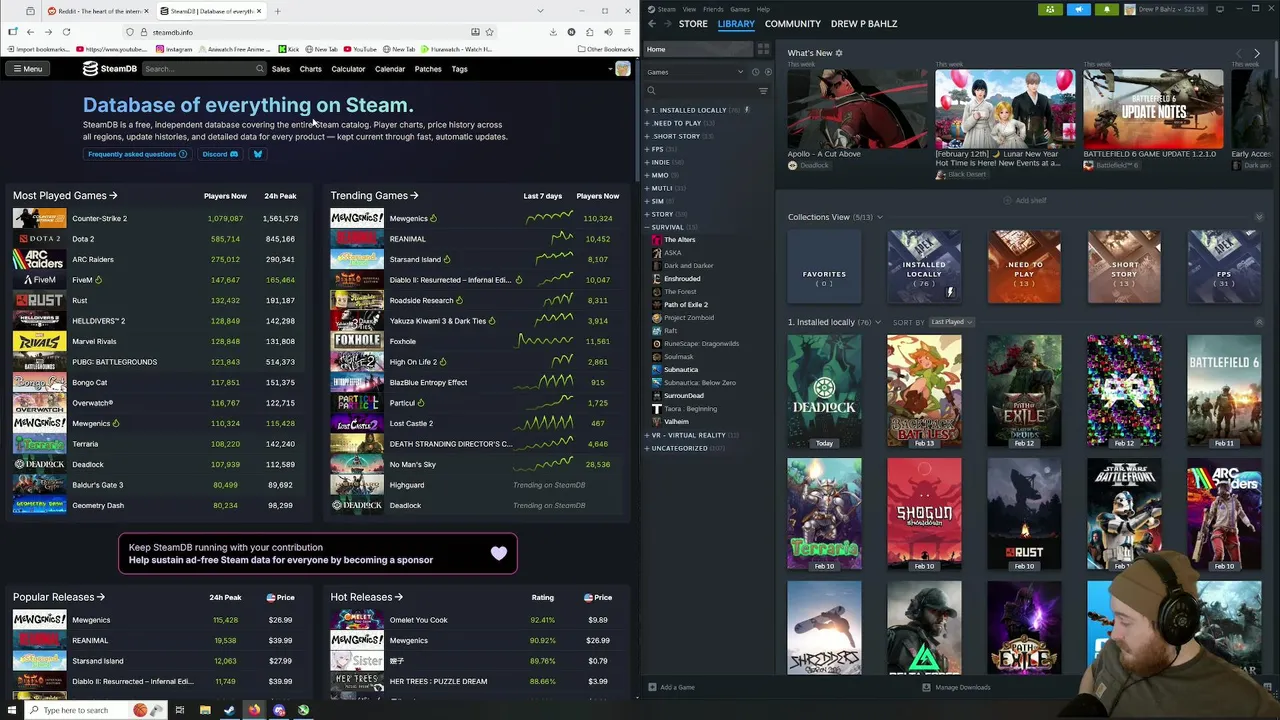Open SteamDB Charts page
Screen dimensions: 1280x720
point(311,69)
